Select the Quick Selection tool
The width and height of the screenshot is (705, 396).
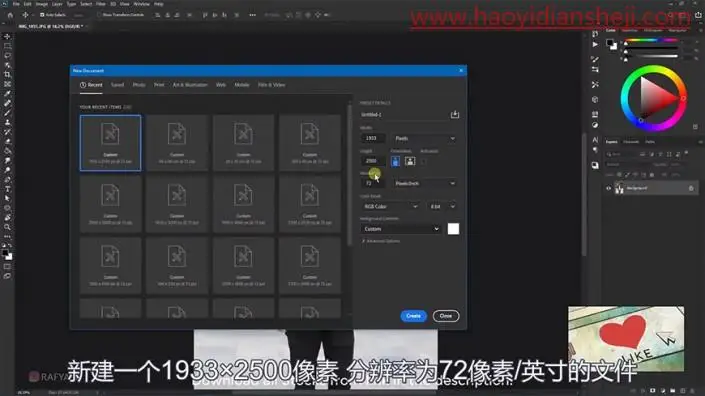tap(7, 65)
